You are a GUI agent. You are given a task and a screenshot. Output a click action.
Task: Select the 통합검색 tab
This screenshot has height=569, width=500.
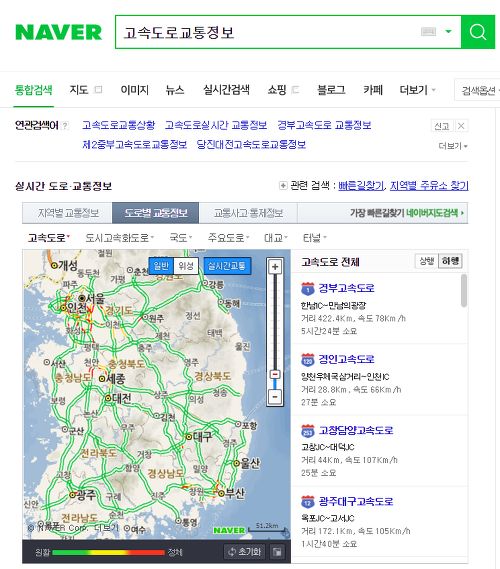pos(34,90)
